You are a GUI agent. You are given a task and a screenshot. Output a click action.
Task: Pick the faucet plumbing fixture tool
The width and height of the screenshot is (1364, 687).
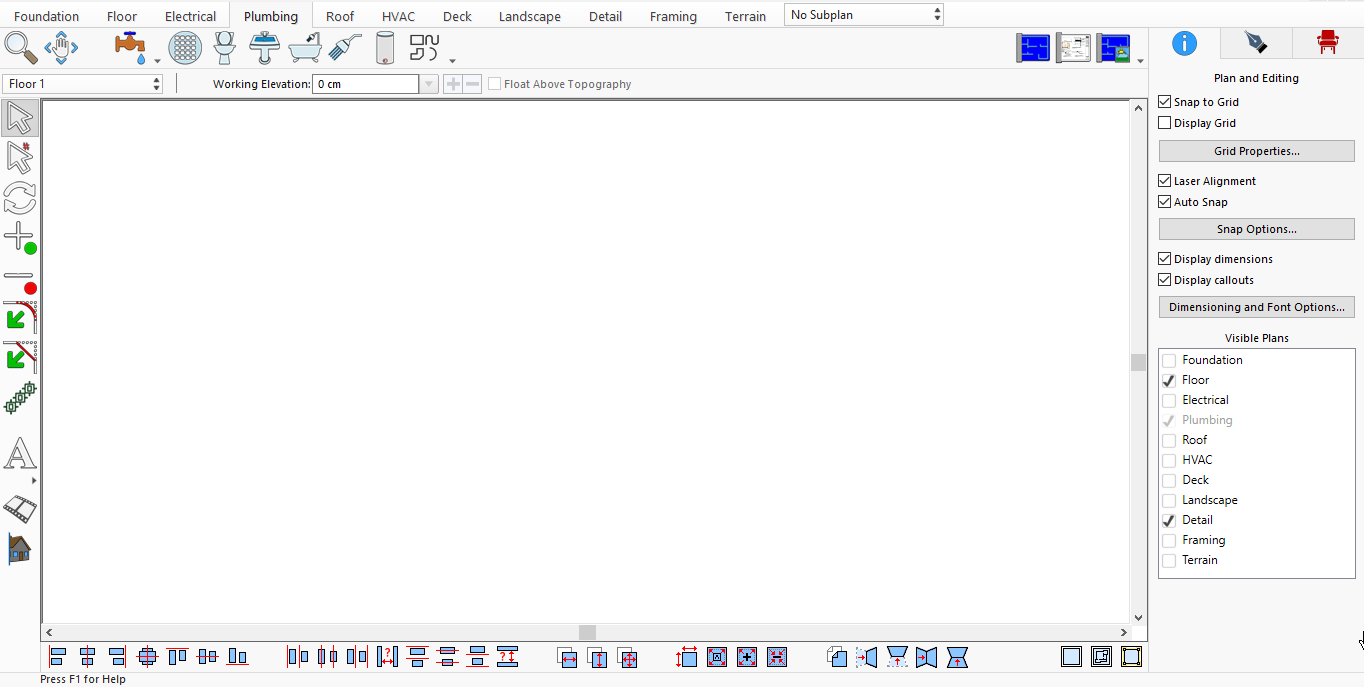(131, 47)
